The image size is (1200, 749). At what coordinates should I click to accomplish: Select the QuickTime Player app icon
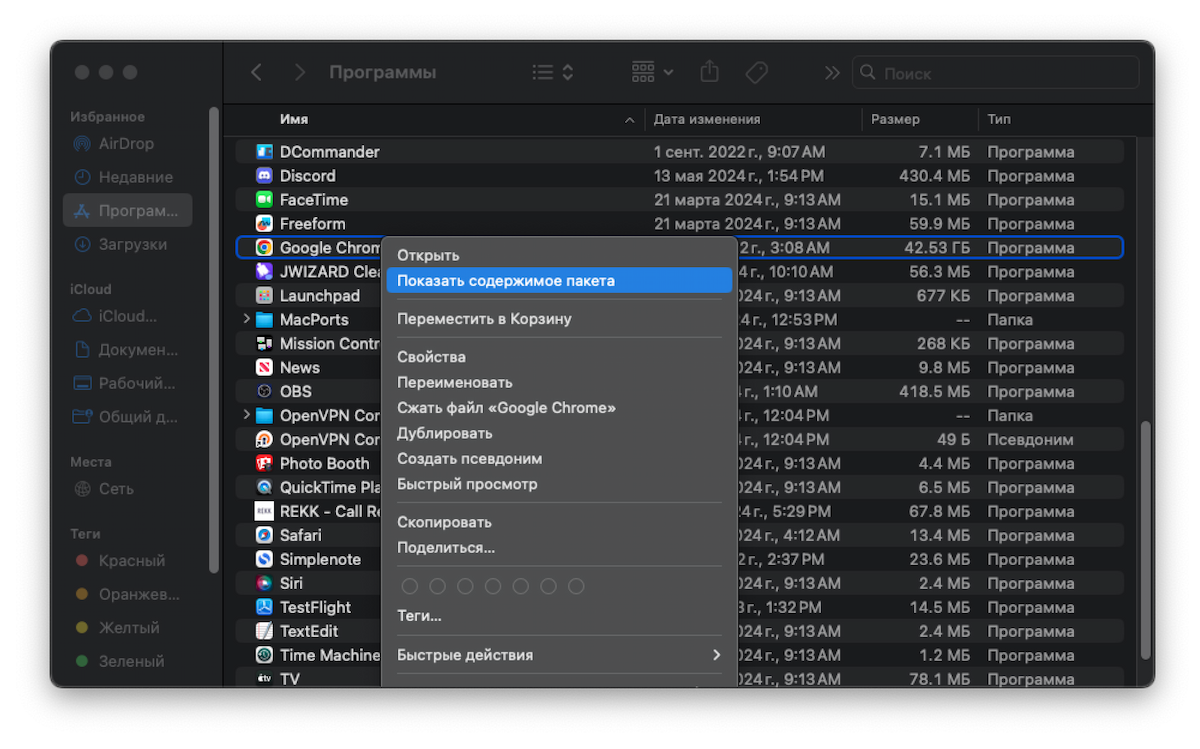264,488
